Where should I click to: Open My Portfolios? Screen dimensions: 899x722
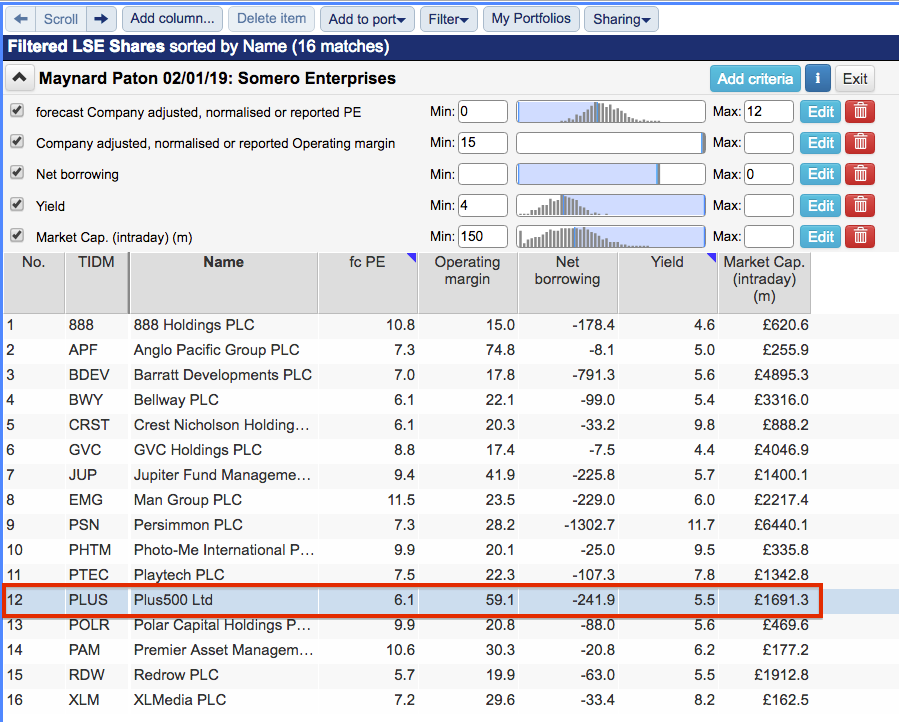tap(531, 19)
